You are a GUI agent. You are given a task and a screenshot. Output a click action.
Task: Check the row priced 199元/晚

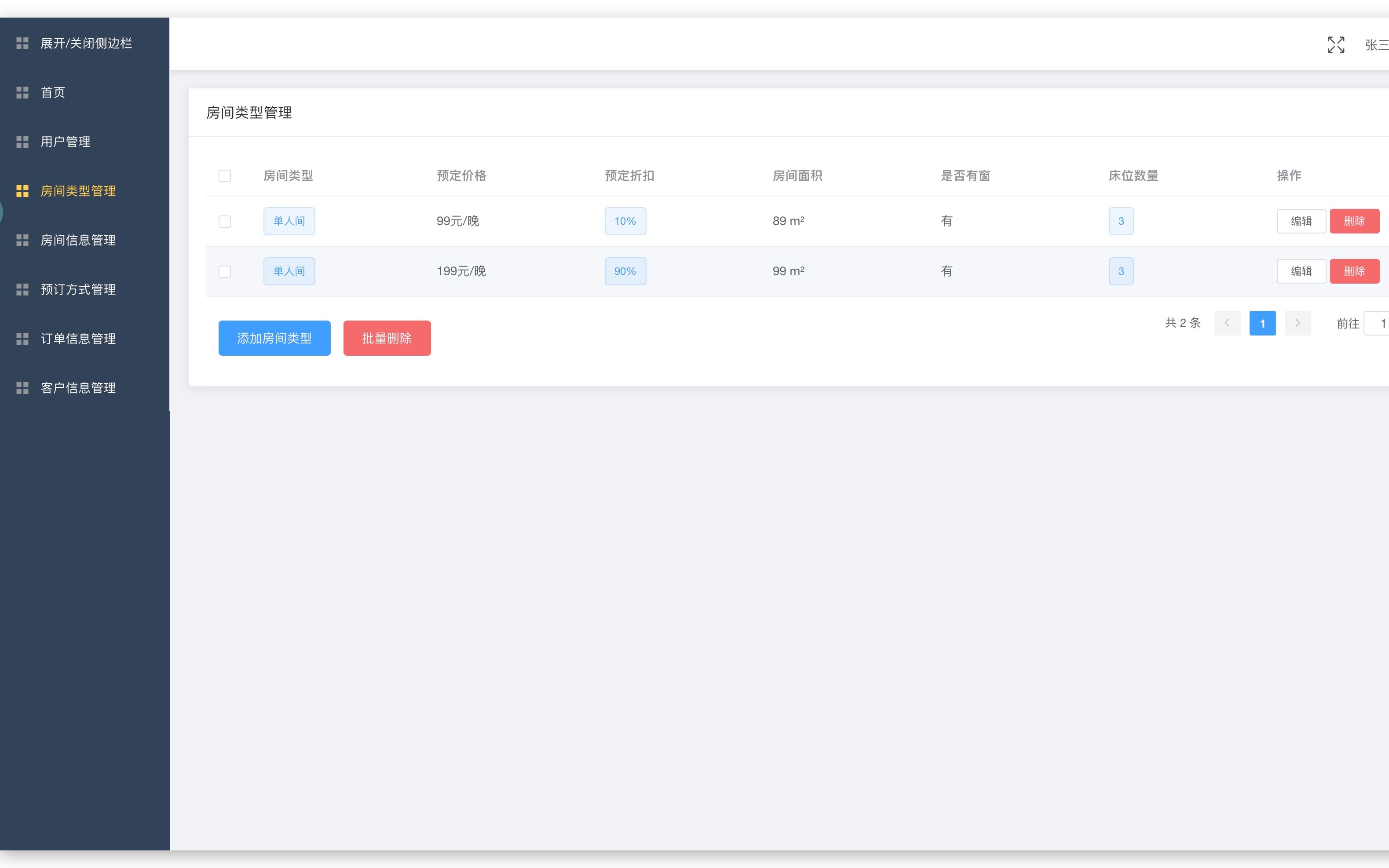(x=224, y=272)
